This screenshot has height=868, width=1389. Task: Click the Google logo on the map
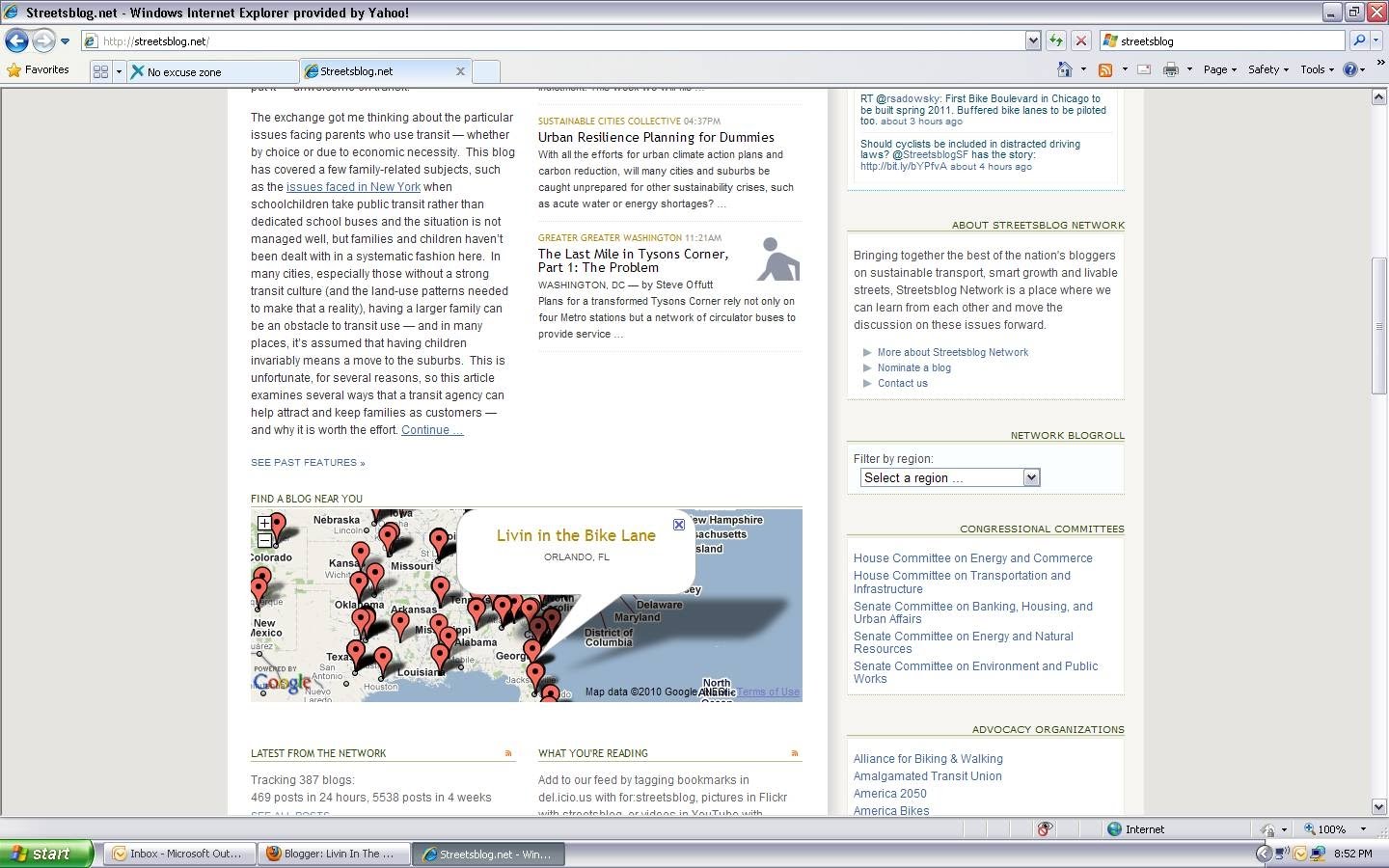[x=282, y=683]
